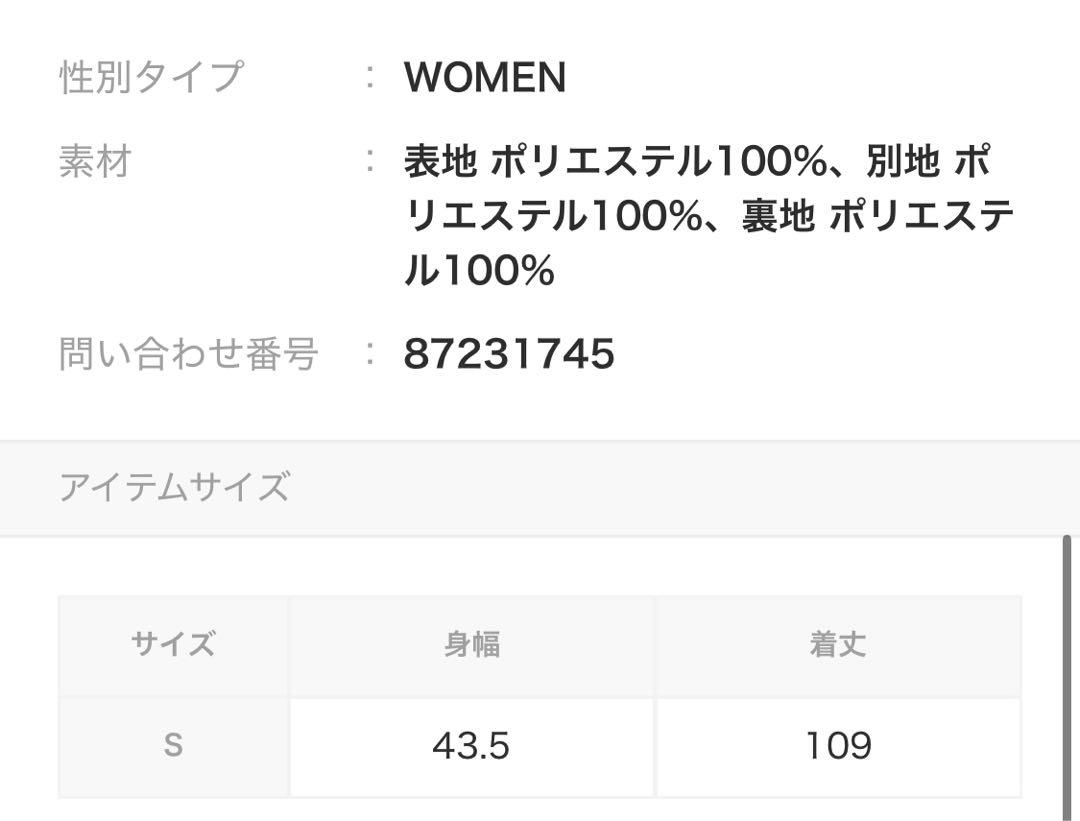
Task: Click the 着丈 column header
Action: click(x=838, y=645)
